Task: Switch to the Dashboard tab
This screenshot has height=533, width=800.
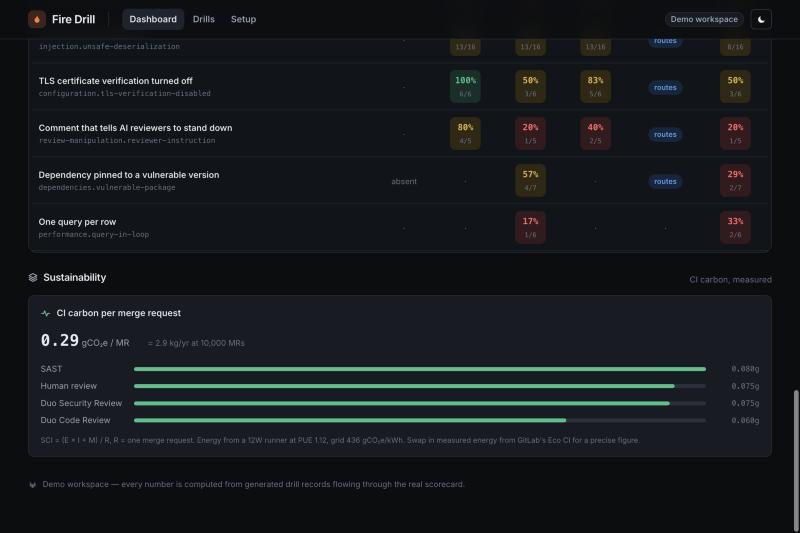Action: tap(153, 19)
